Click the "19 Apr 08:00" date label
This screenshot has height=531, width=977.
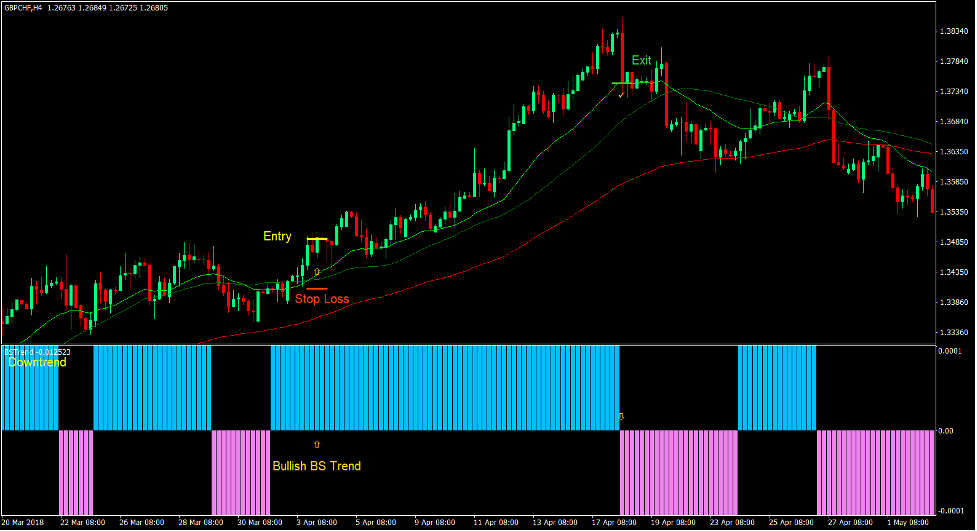point(674,522)
